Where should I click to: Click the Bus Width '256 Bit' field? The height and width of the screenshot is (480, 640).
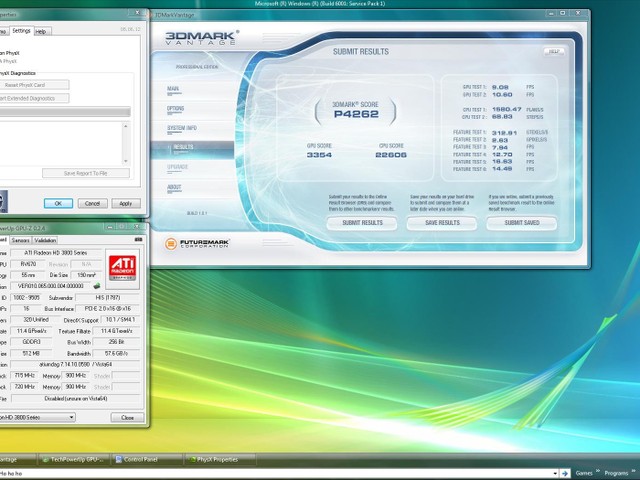[117, 342]
